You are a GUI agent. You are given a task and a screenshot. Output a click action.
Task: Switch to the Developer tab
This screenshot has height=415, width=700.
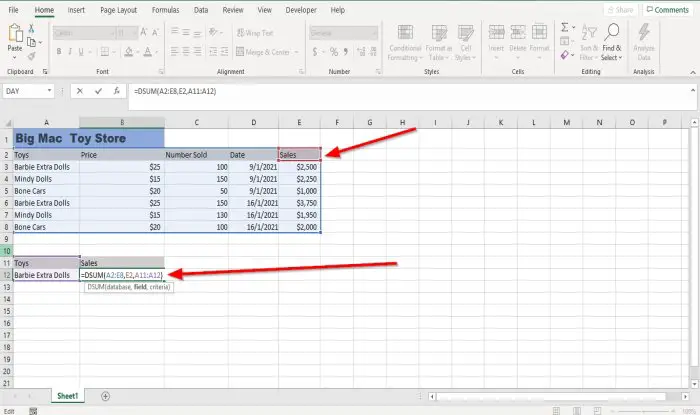[301, 10]
